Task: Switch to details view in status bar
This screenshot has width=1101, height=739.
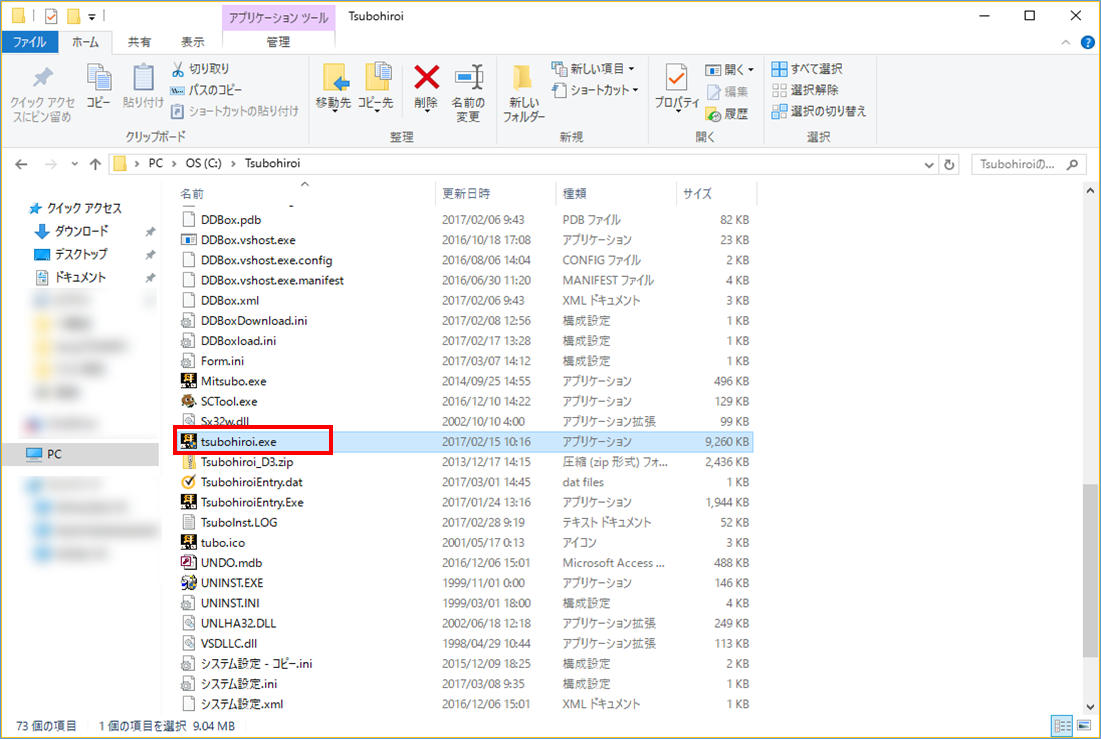Action: pyautogui.click(x=1062, y=725)
